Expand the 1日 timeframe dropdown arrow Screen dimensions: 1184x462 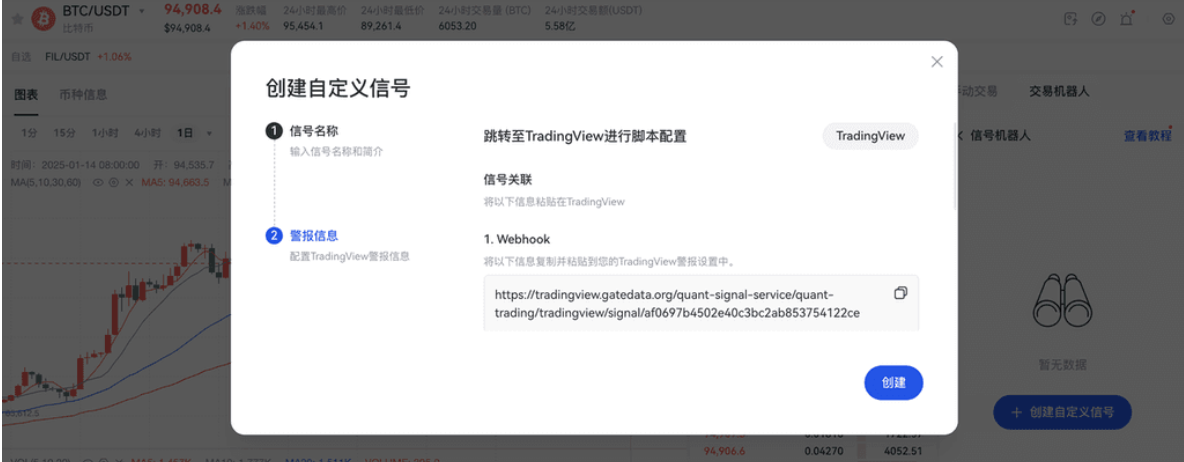click(x=209, y=133)
